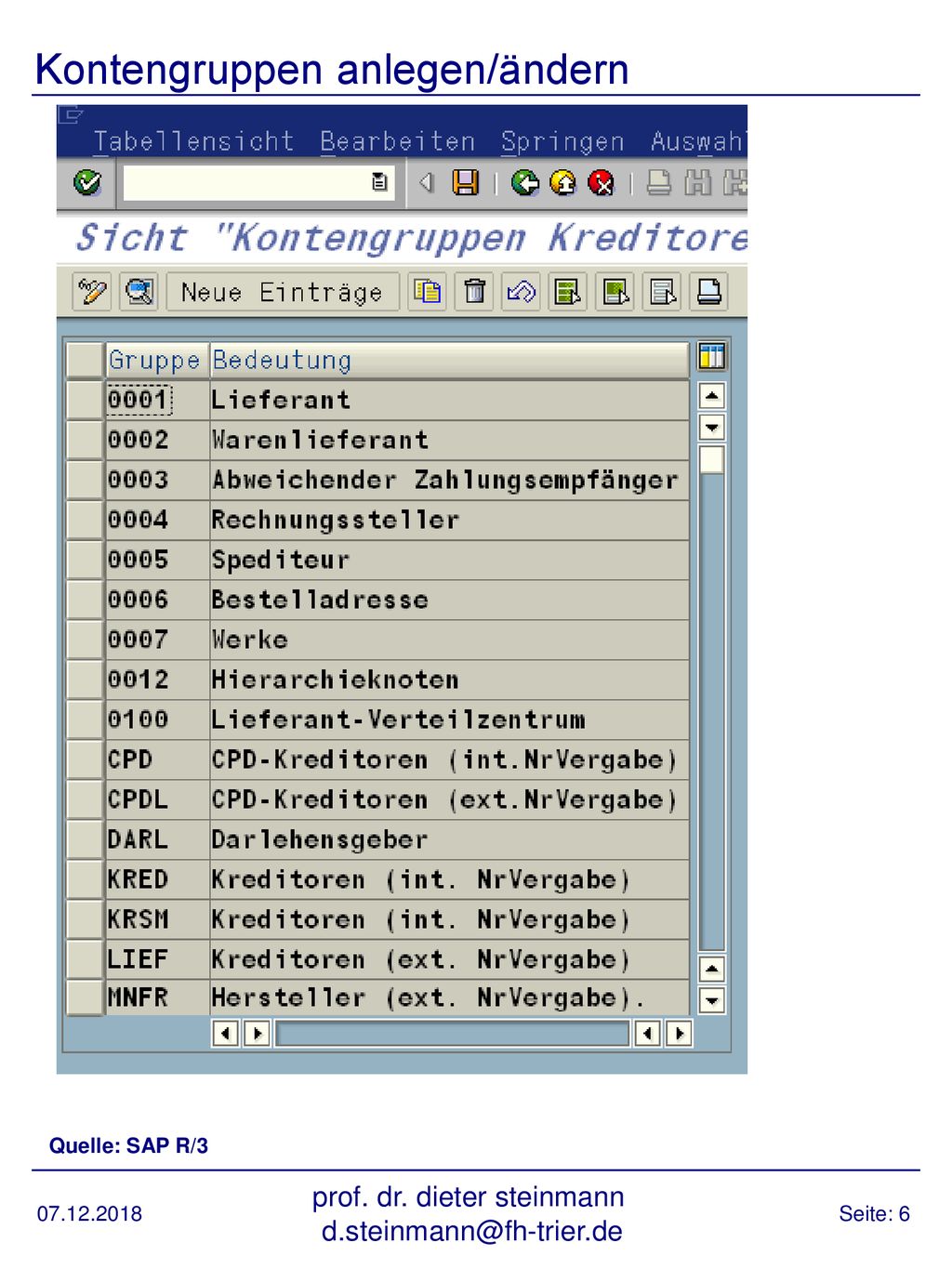Select row marker for group 0002
952x1269 pixels.
[x=85, y=440]
